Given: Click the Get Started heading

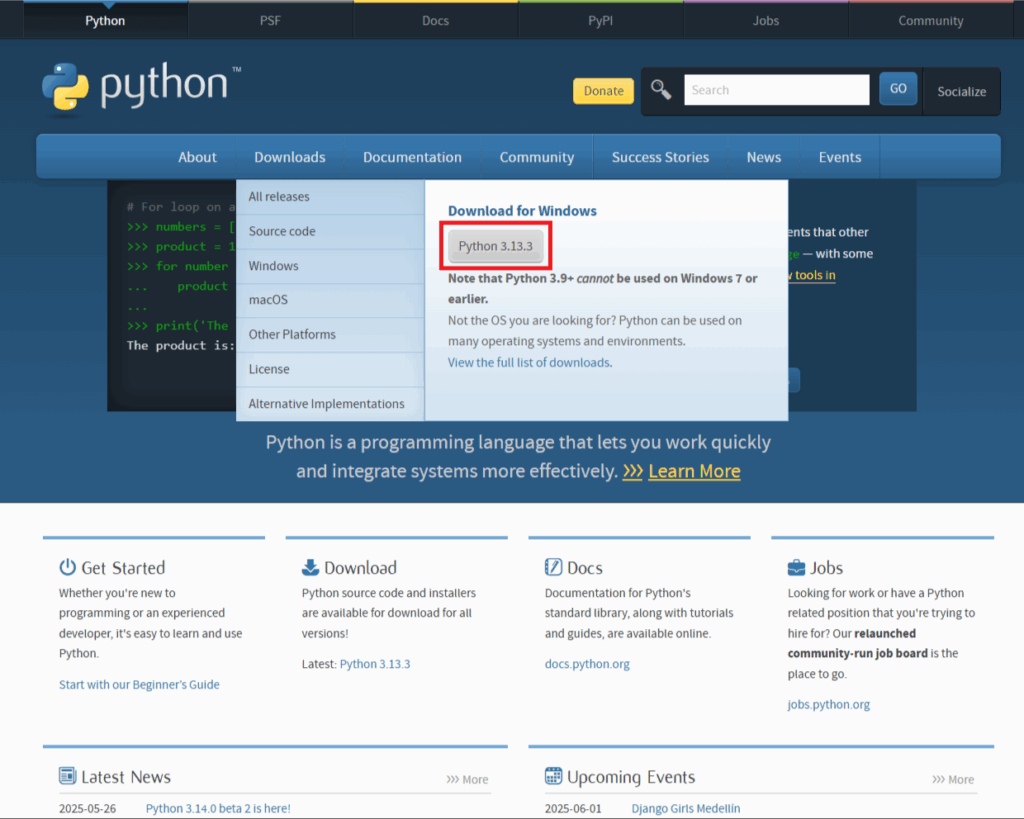Looking at the screenshot, I should pyautogui.click(x=123, y=568).
